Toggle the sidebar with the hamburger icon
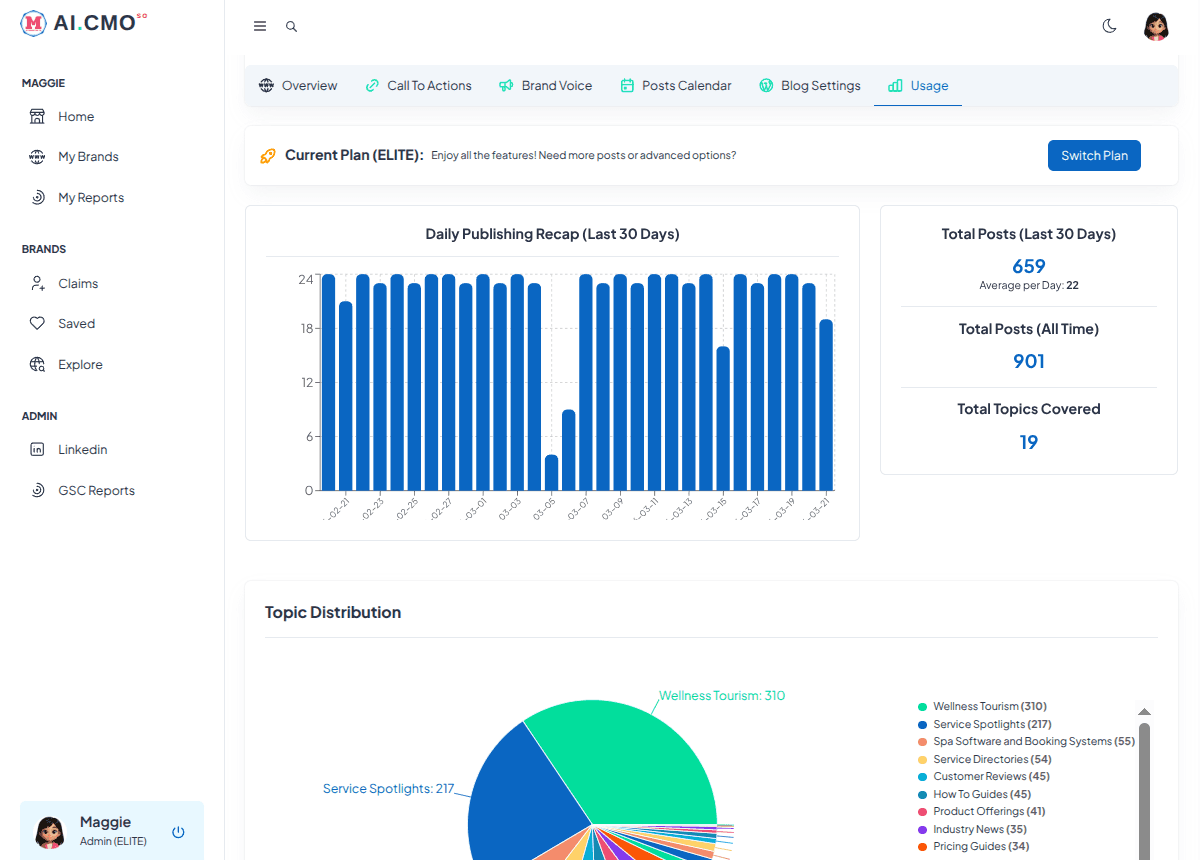 259,26
